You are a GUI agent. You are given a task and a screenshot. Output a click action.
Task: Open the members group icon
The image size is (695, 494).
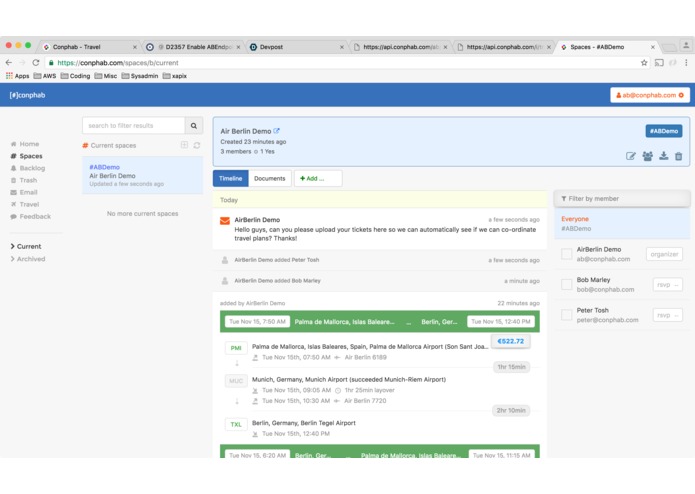tap(647, 156)
